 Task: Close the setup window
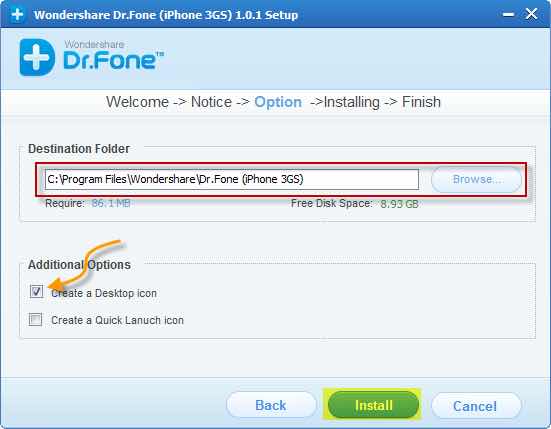tap(531, 14)
